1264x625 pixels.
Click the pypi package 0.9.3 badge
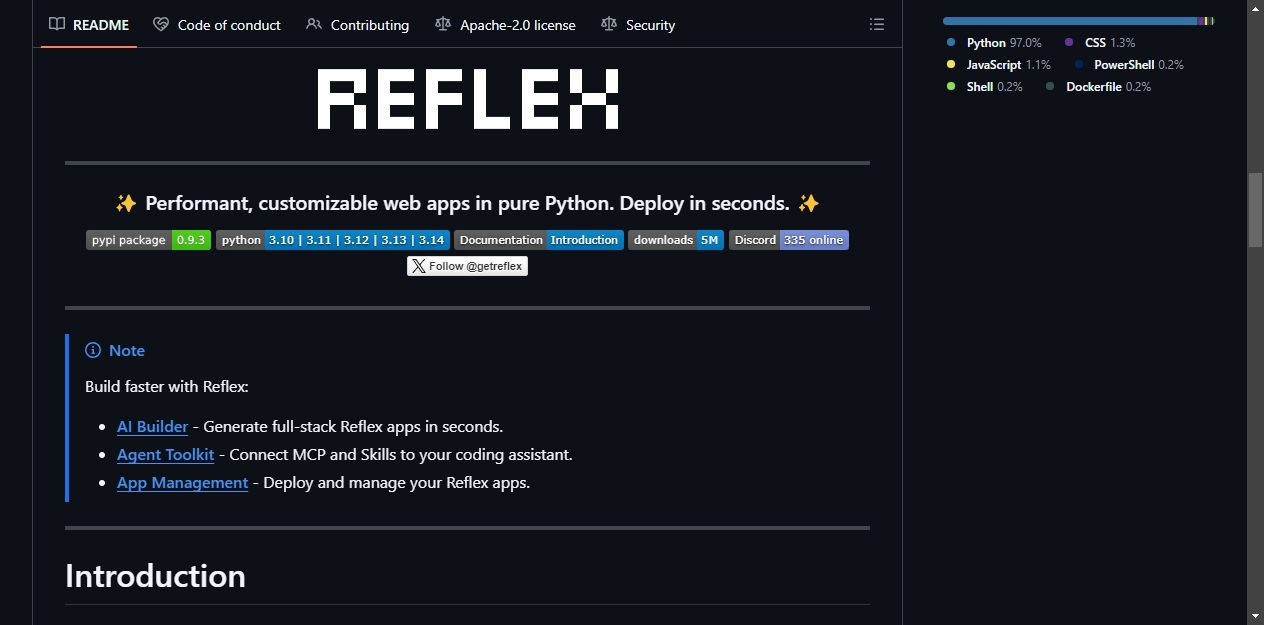tap(148, 240)
